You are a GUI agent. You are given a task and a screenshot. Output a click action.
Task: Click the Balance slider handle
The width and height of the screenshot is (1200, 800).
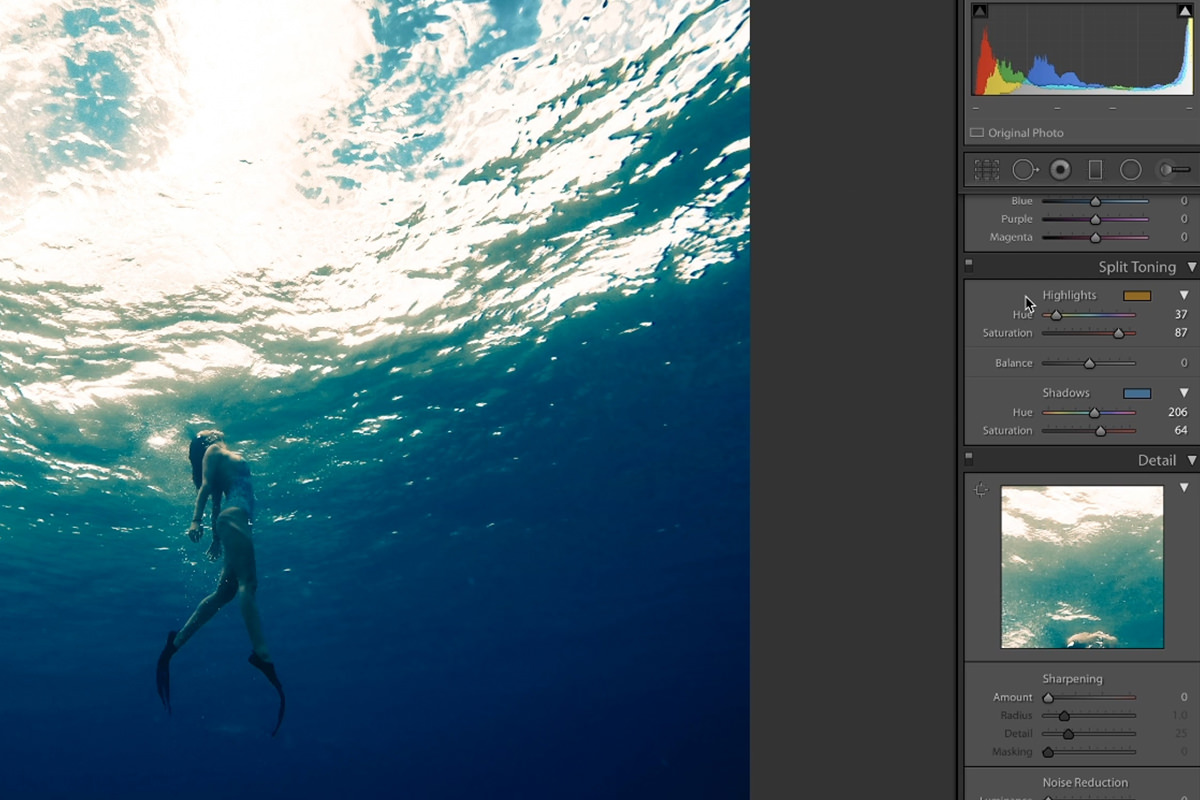point(1089,364)
